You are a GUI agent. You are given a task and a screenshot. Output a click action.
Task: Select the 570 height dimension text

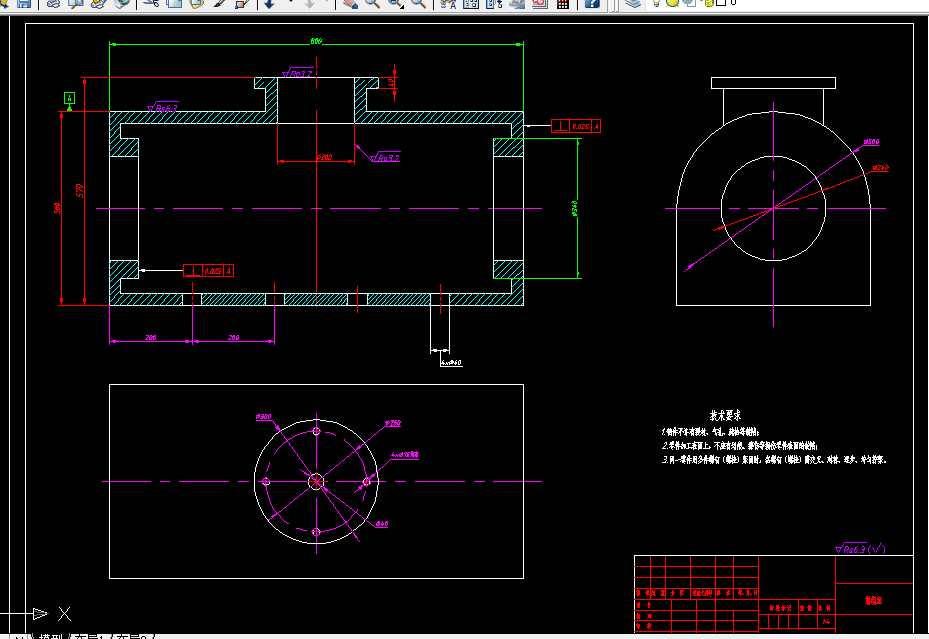79,190
